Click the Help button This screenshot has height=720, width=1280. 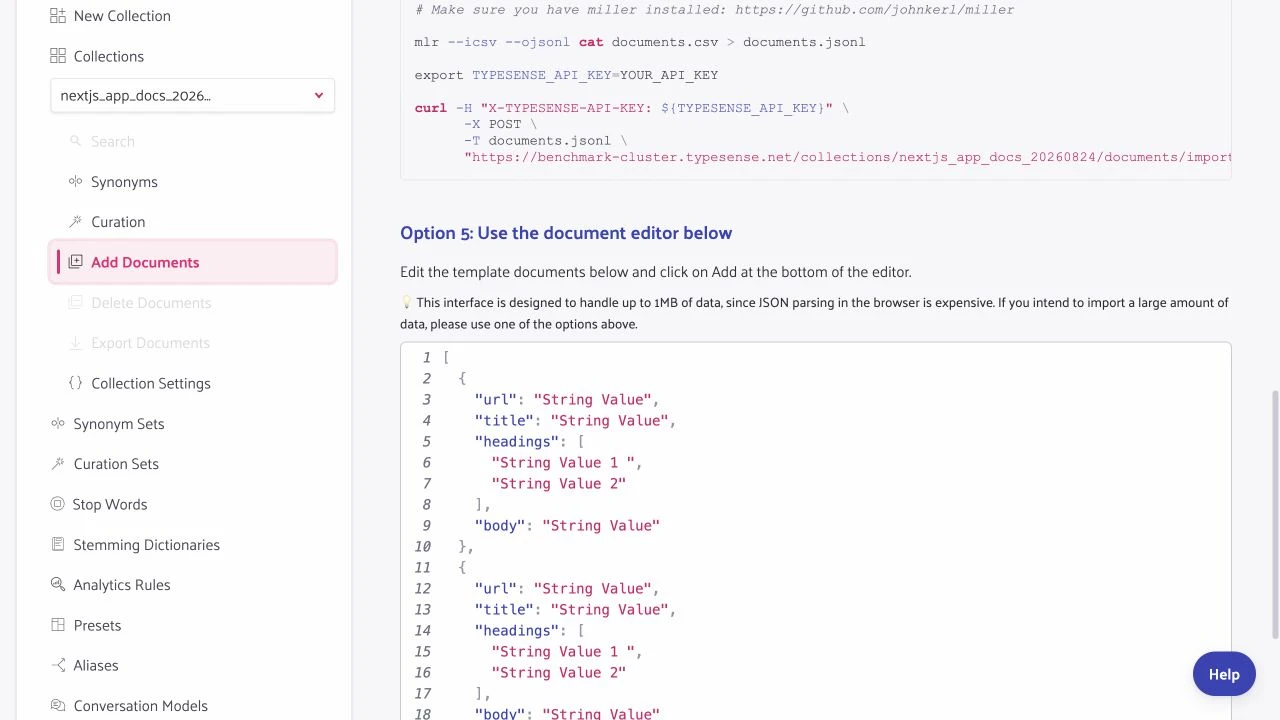pos(1224,675)
